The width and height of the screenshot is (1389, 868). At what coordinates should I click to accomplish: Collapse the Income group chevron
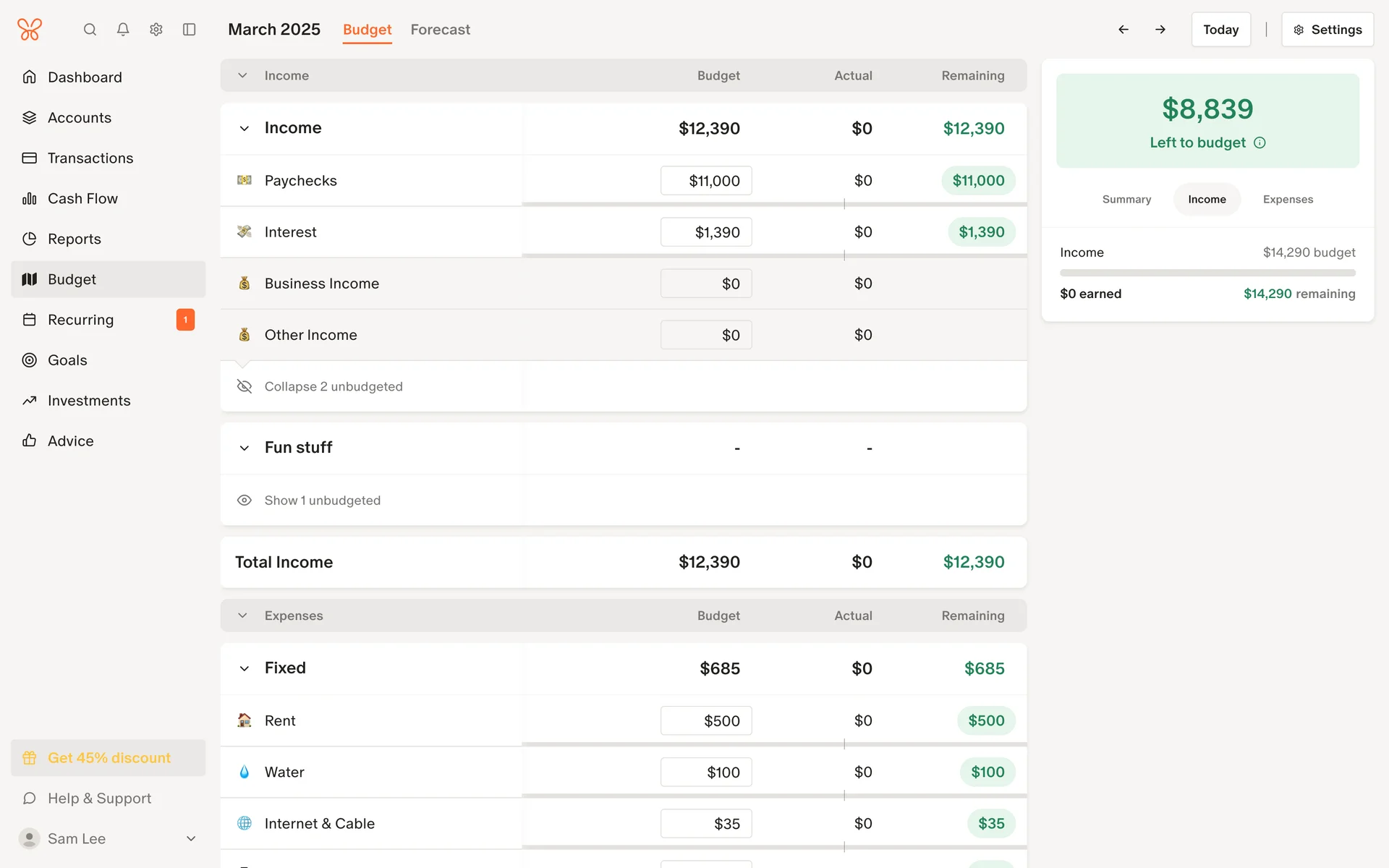[x=245, y=129]
